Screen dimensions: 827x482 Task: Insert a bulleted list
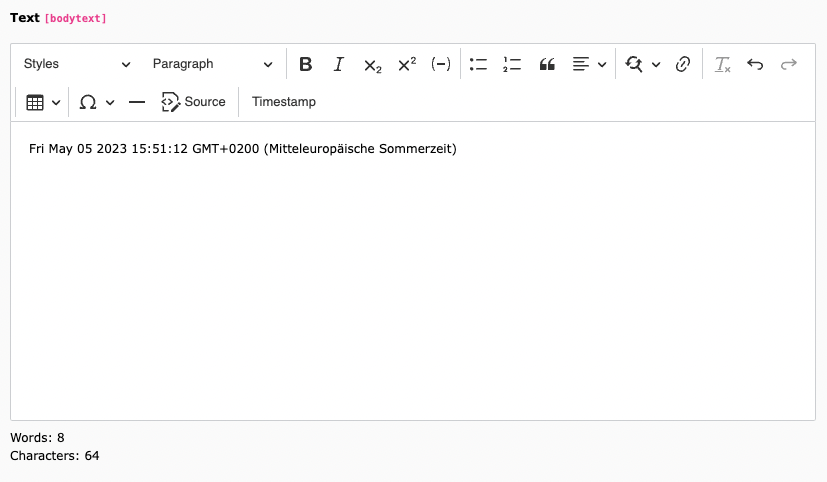pyautogui.click(x=478, y=64)
